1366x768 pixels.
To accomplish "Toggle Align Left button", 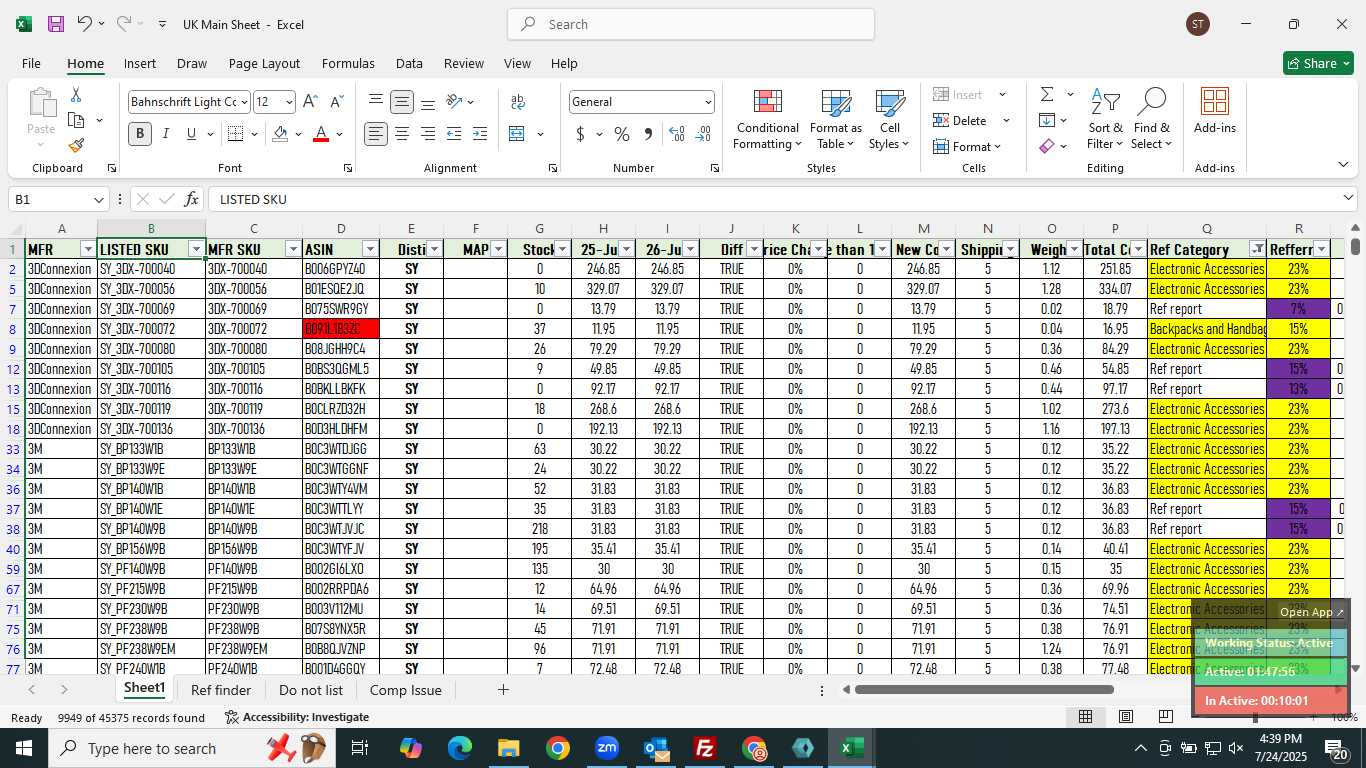I will 376,134.
